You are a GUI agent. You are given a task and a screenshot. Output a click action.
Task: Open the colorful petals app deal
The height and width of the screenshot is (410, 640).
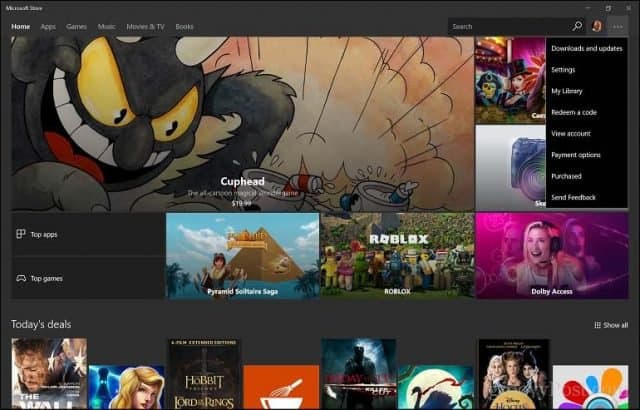(x=591, y=387)
